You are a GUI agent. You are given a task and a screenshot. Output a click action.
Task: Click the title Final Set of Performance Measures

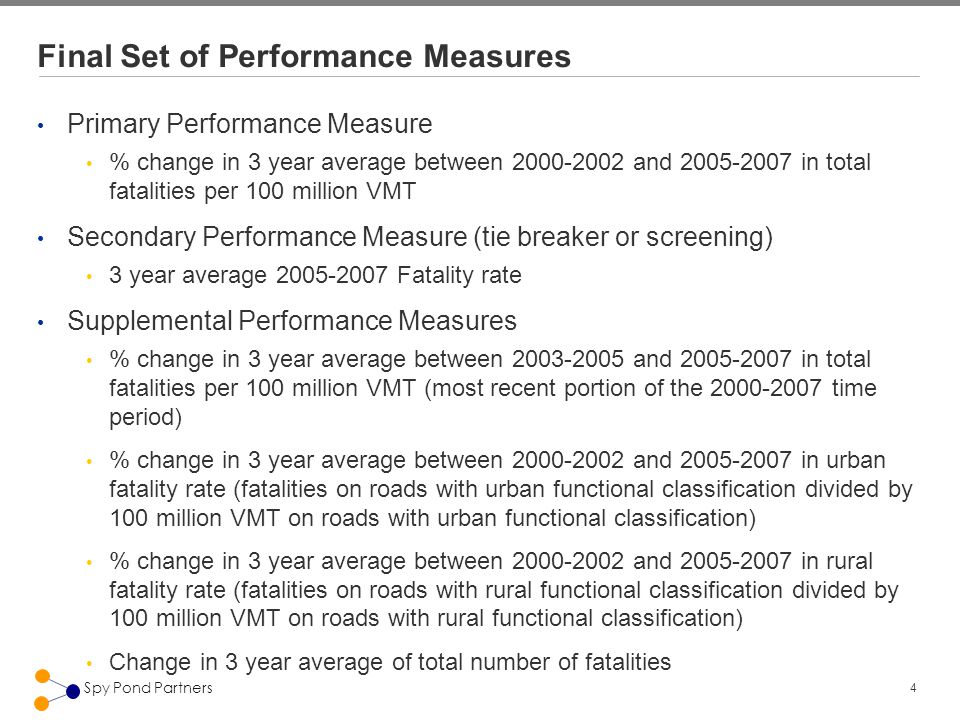click(x=304, y=56)
